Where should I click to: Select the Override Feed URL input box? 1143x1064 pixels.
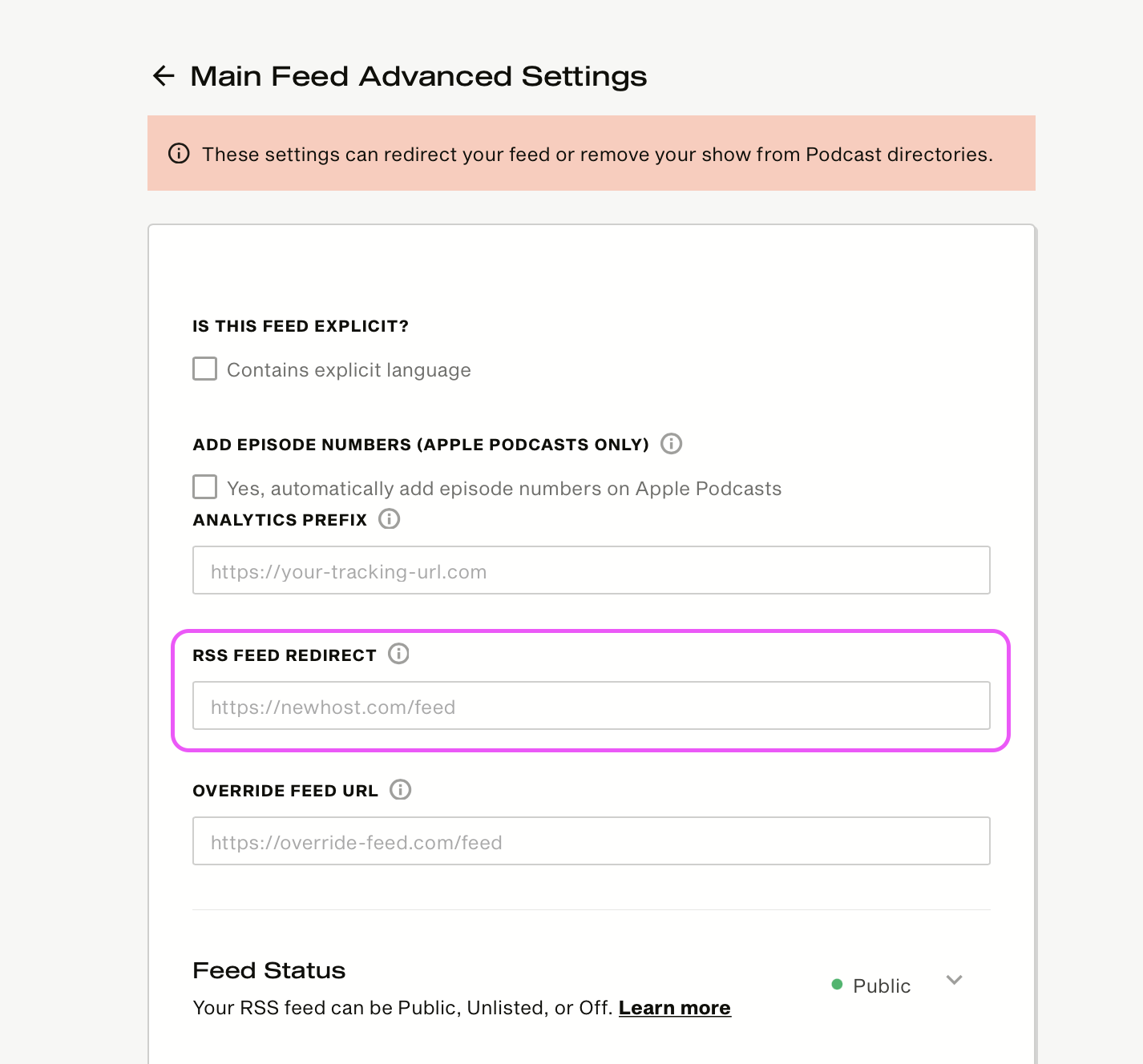click(x=592, y=841)
